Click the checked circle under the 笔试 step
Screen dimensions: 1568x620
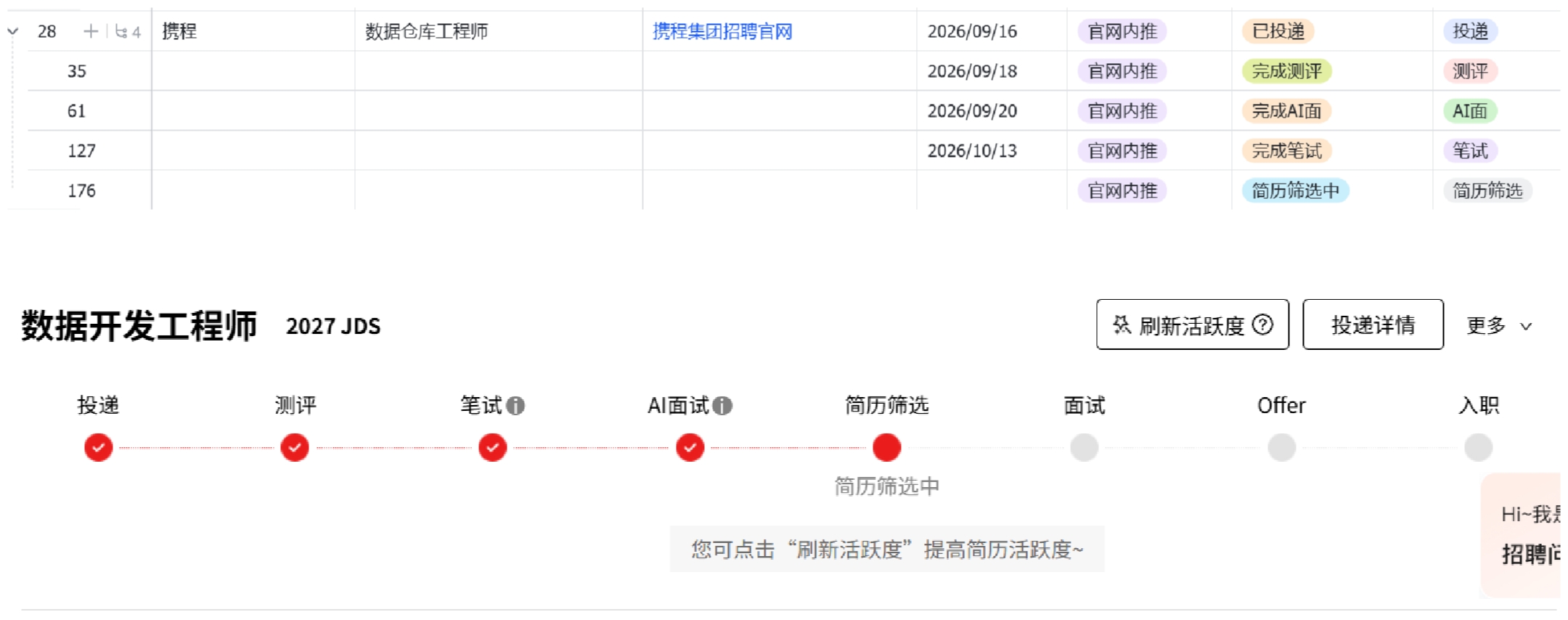pos(493,447)
